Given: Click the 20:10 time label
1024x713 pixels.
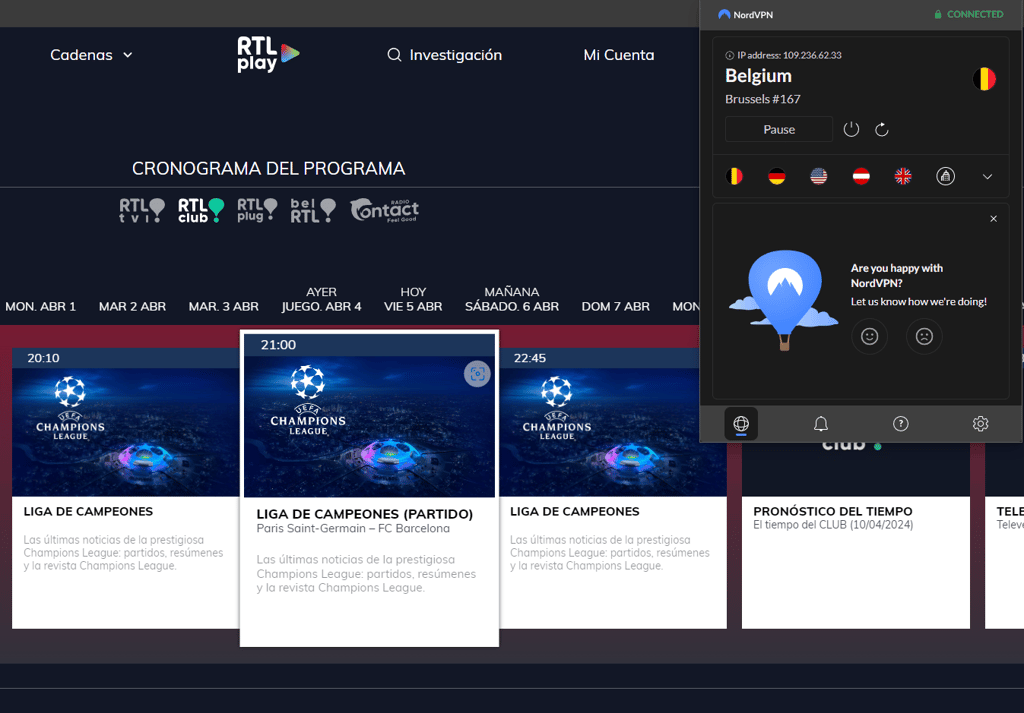Looking at the screenshot, I should tap(43, 358).
